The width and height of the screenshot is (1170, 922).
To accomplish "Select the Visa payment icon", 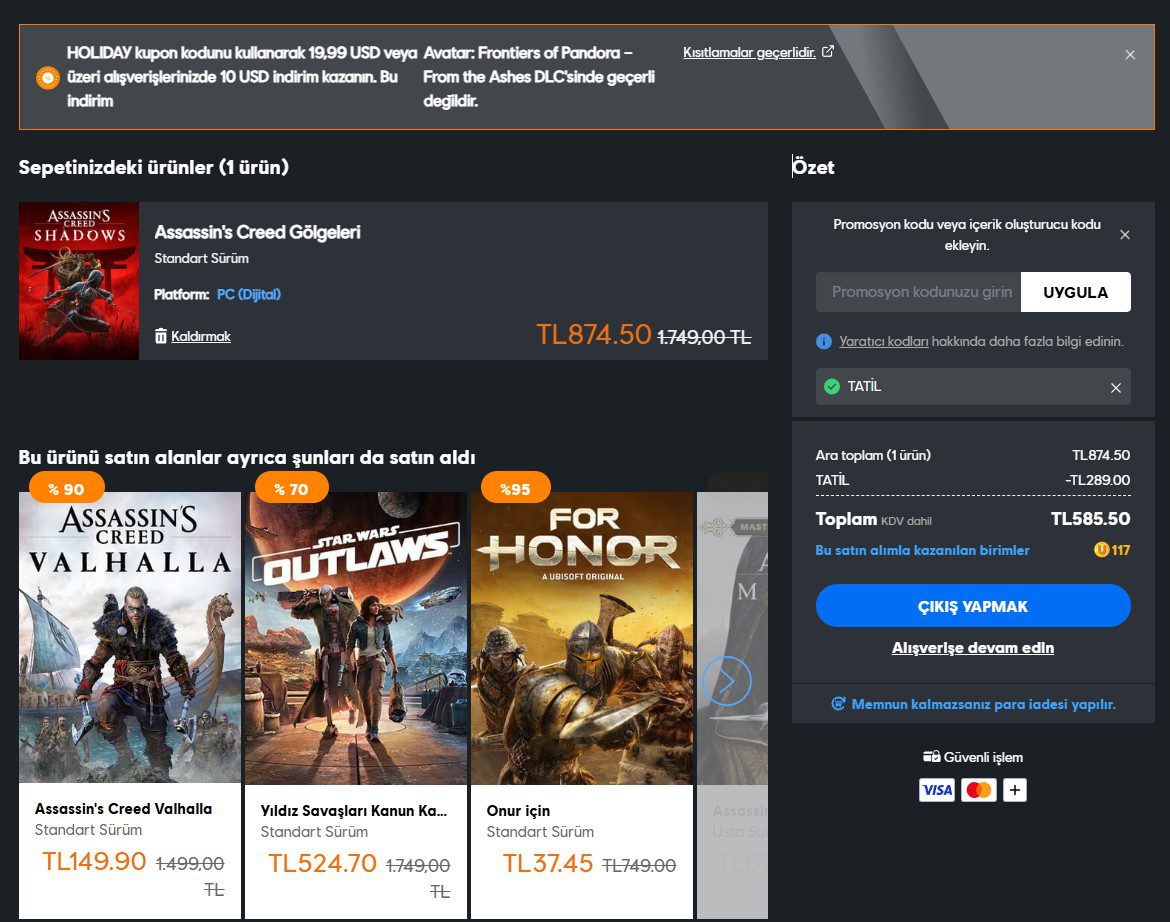I will point(936,789).
